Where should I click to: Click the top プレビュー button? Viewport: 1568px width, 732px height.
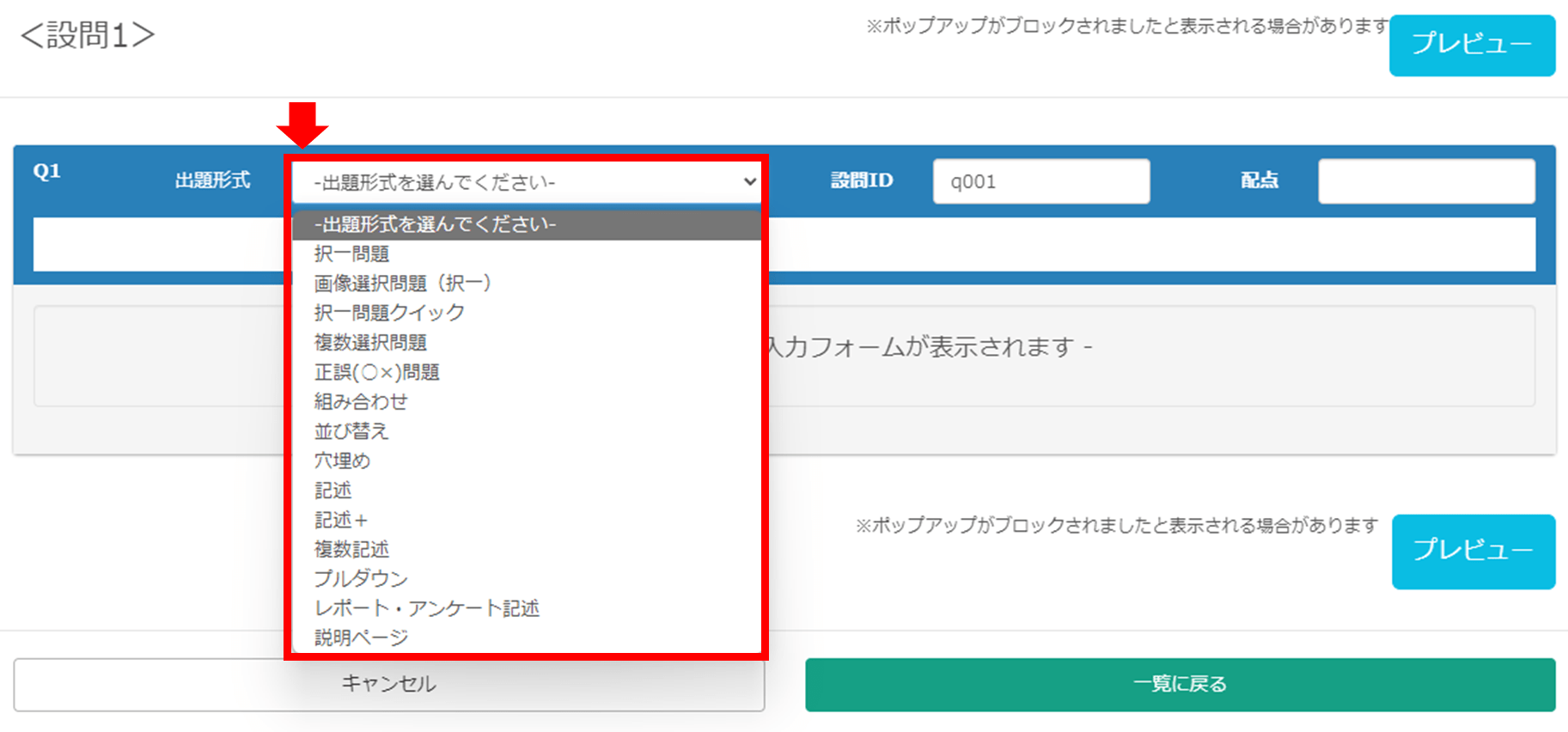1472,45
